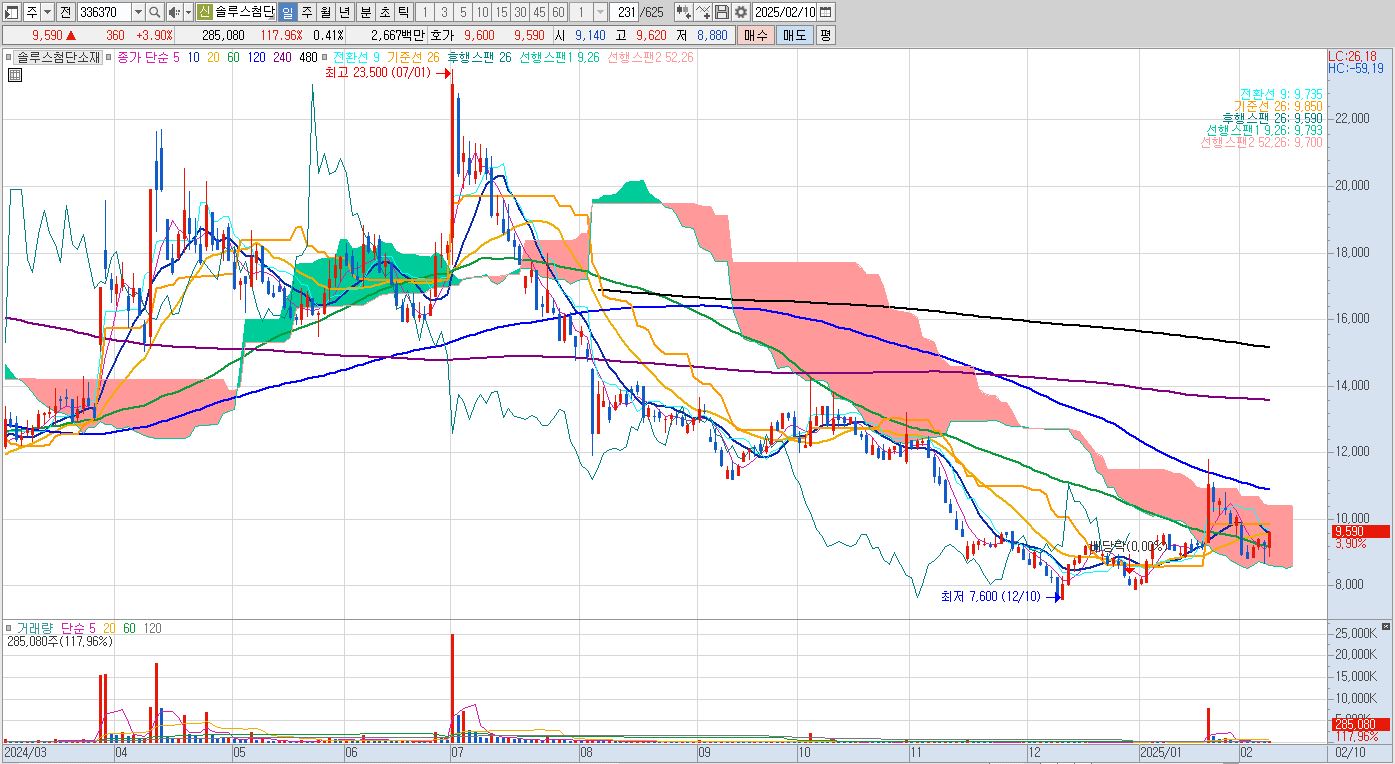Image resolution: width=1395 pixels, height=764 pixels.
Task: Select the 3 interval preset button
Action: tap(443, 12)
